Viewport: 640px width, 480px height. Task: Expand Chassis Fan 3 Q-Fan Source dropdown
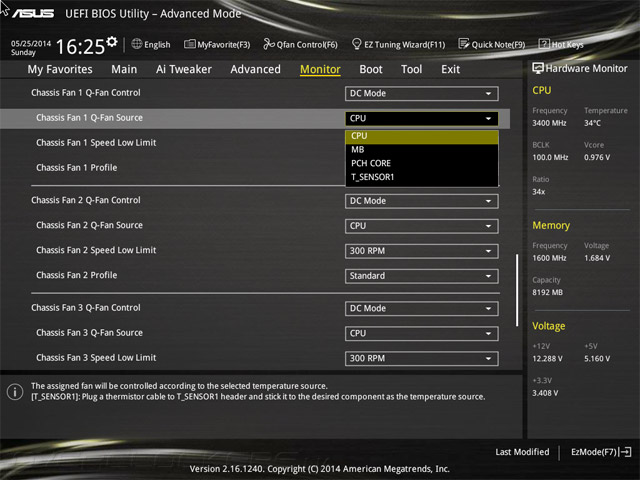point(422,333)
